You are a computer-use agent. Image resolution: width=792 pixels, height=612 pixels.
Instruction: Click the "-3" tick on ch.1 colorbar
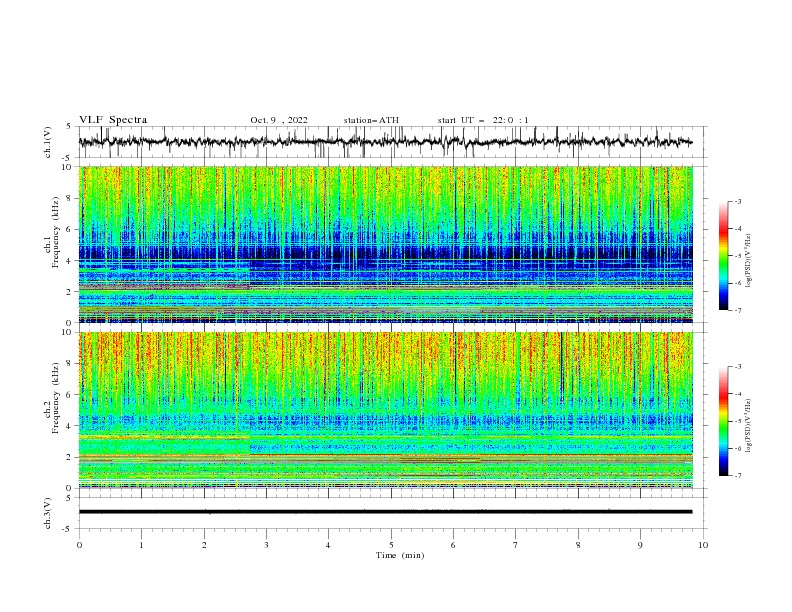(738, 201)
